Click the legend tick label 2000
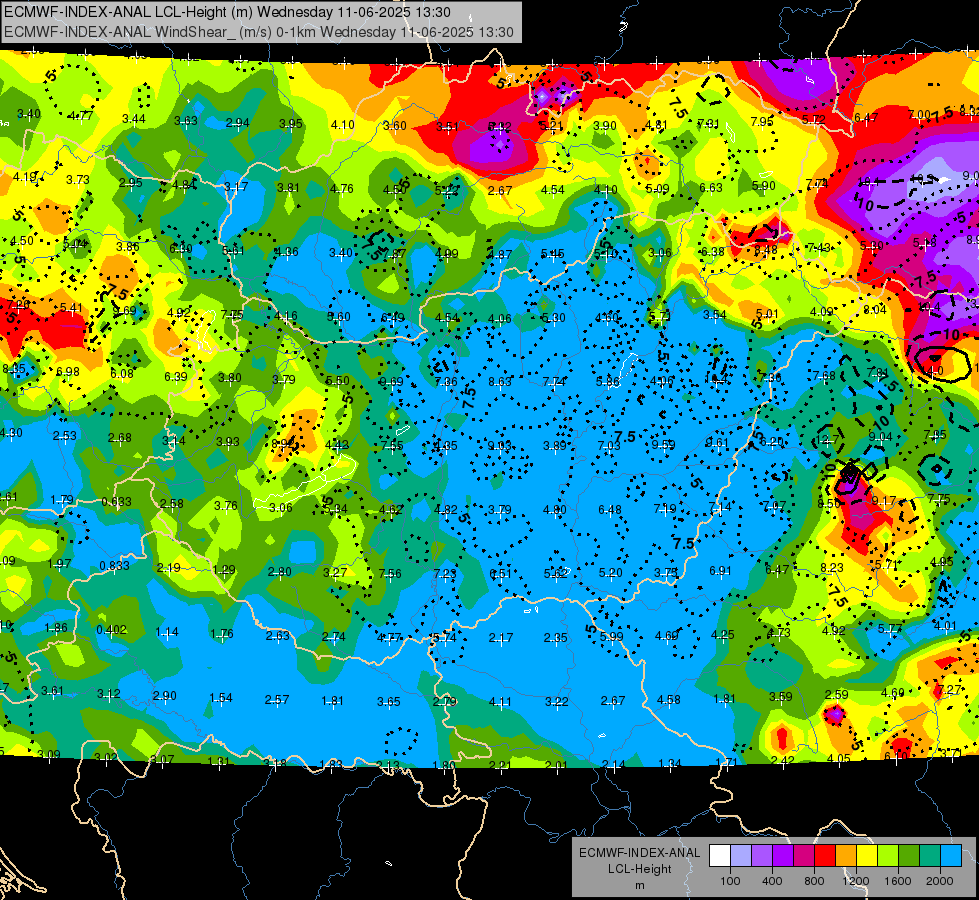 pos(940,881)
